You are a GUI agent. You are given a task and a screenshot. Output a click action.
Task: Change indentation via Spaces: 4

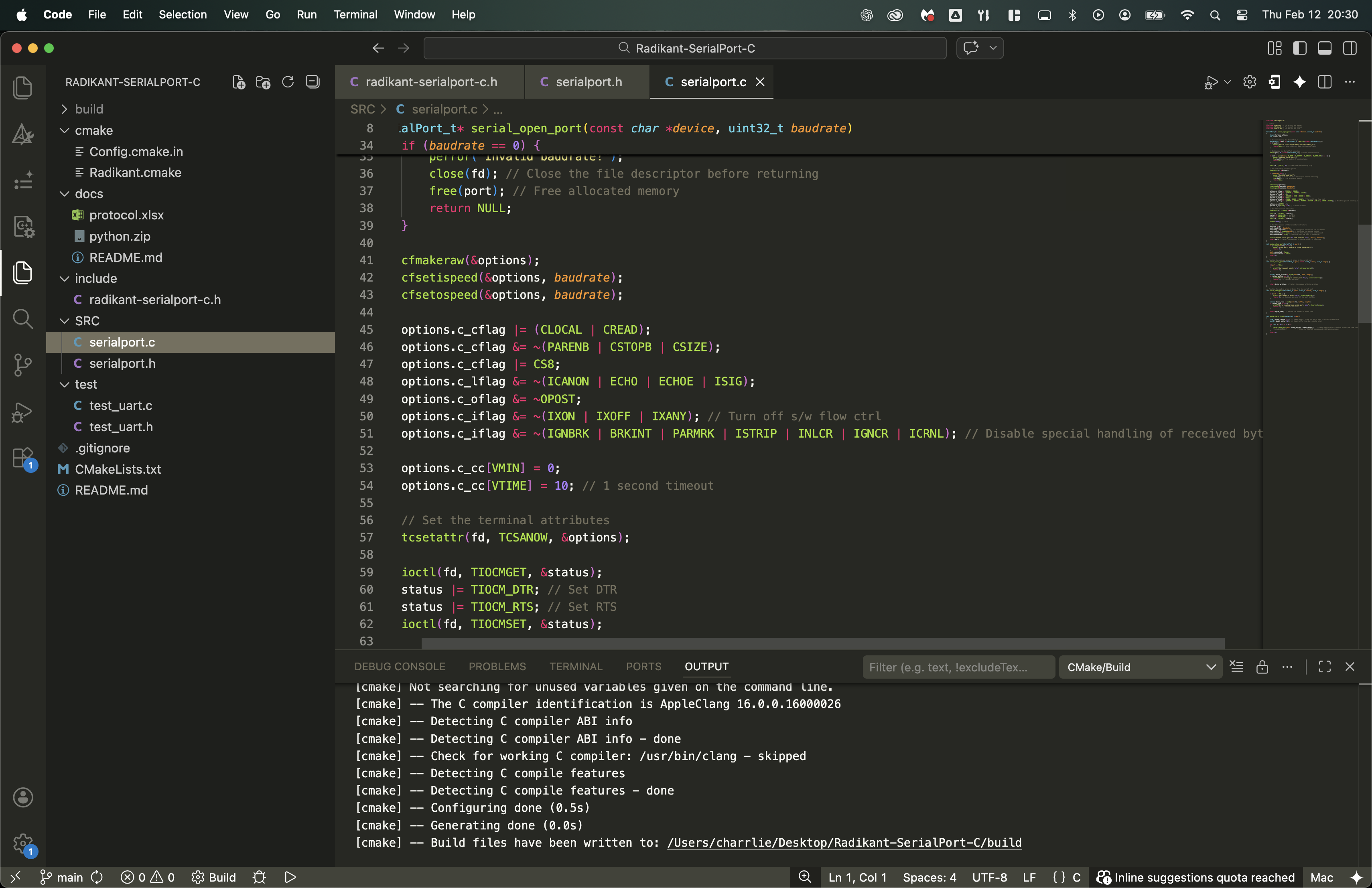[929, 877]
